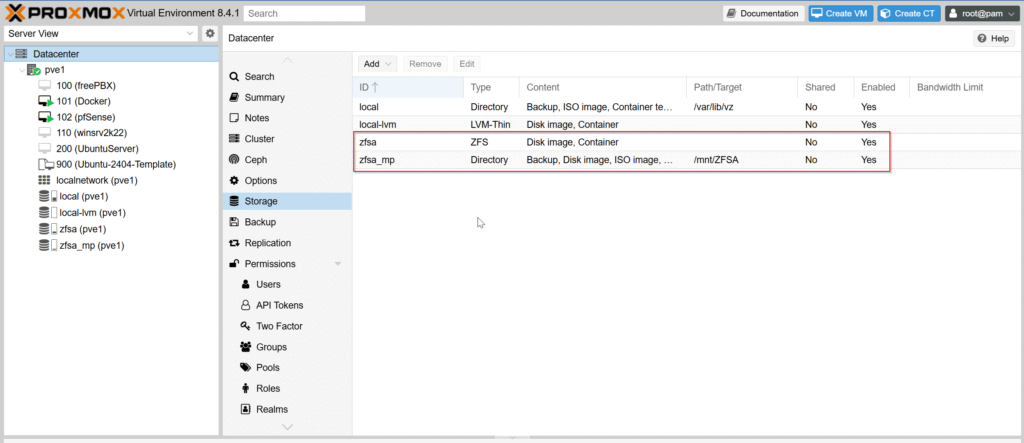
Task: Collapse the pve1 tree node
Action: pyautogui.click(x=22, y=70)
